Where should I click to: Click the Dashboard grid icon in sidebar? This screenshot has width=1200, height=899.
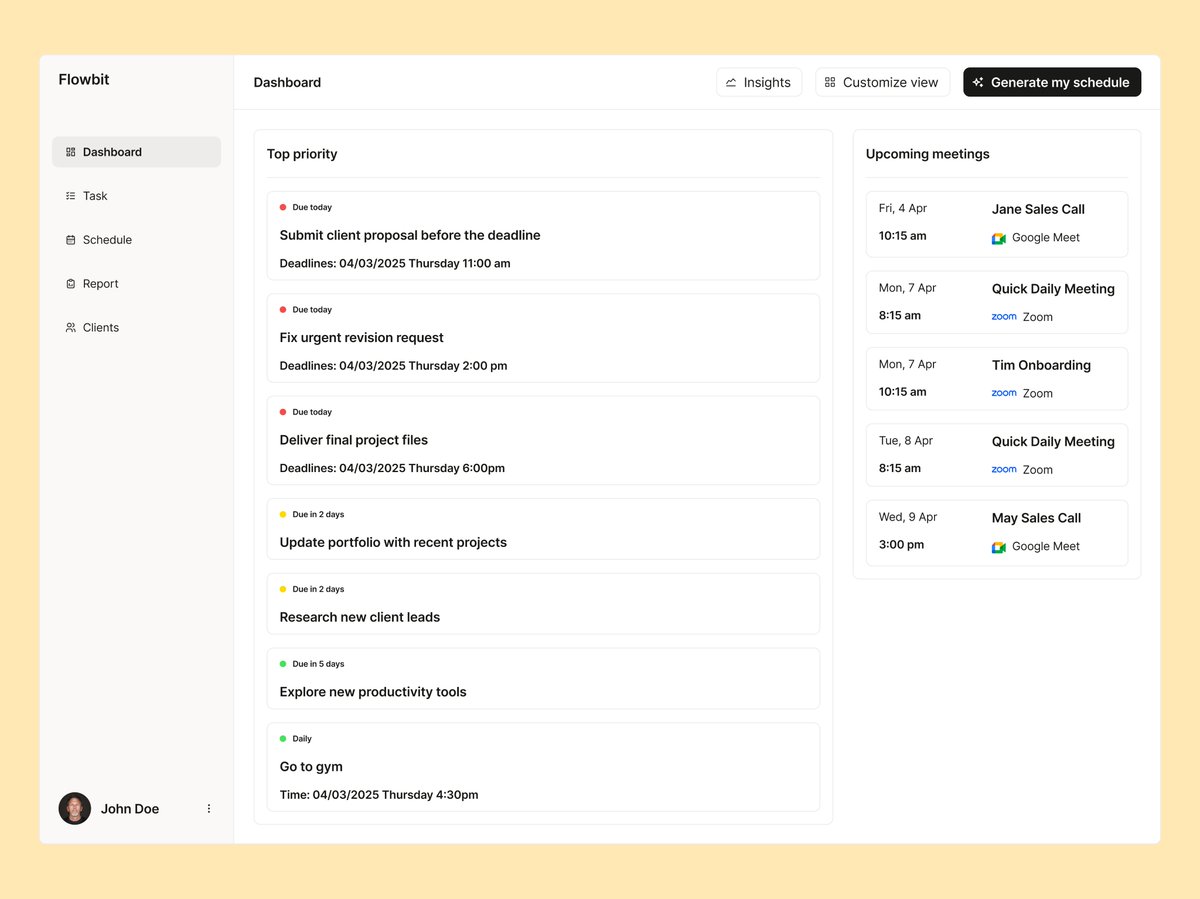(70, 152)
